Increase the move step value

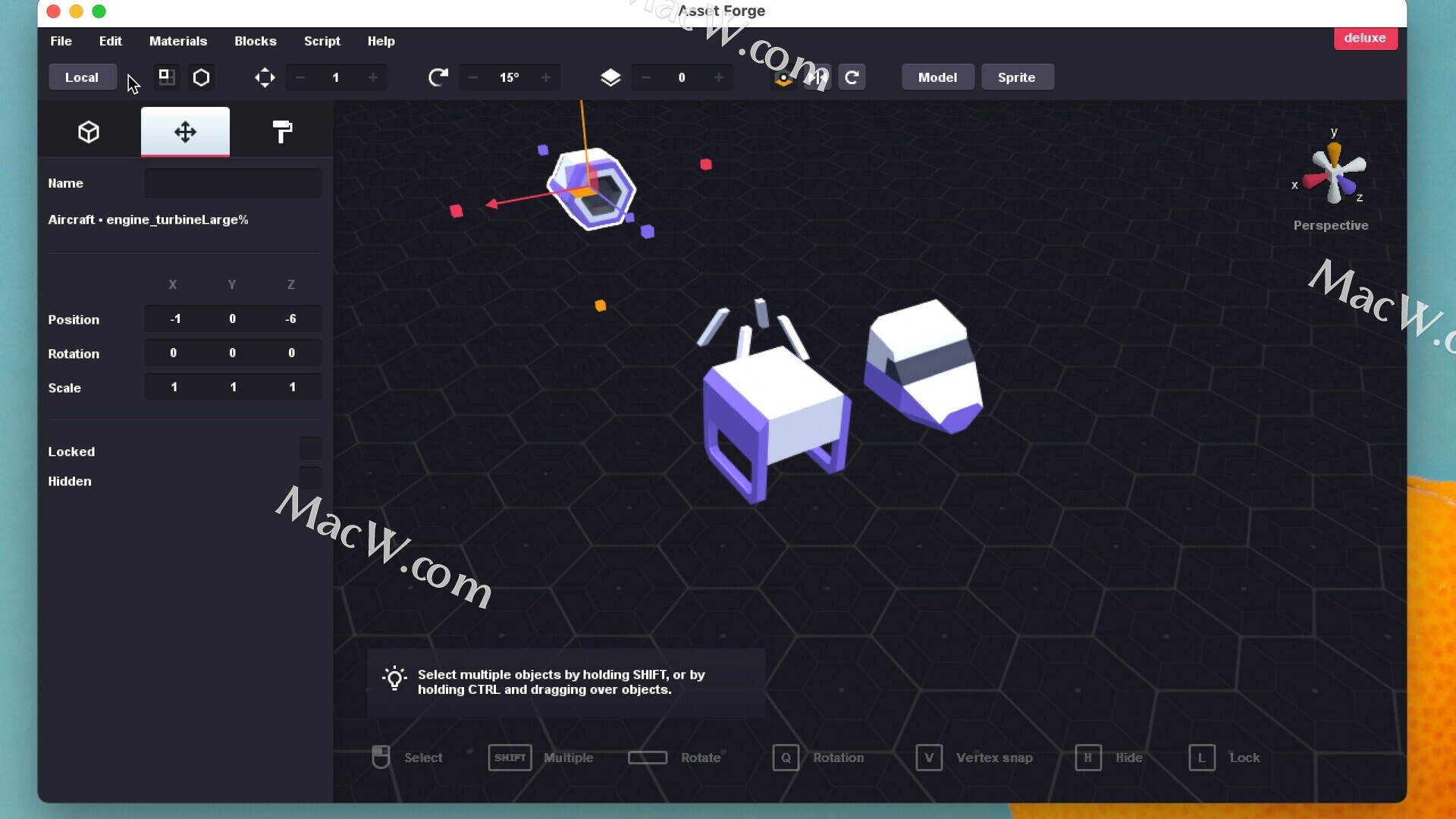point(372,77)
